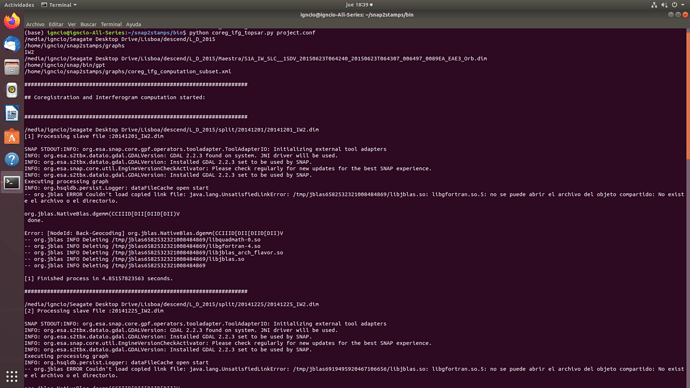Open the Editar menu

56,24
